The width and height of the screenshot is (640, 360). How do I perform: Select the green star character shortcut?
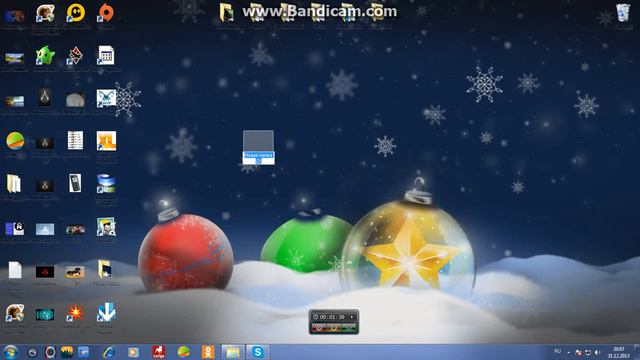pyautogui.click(x=45, y=56)
